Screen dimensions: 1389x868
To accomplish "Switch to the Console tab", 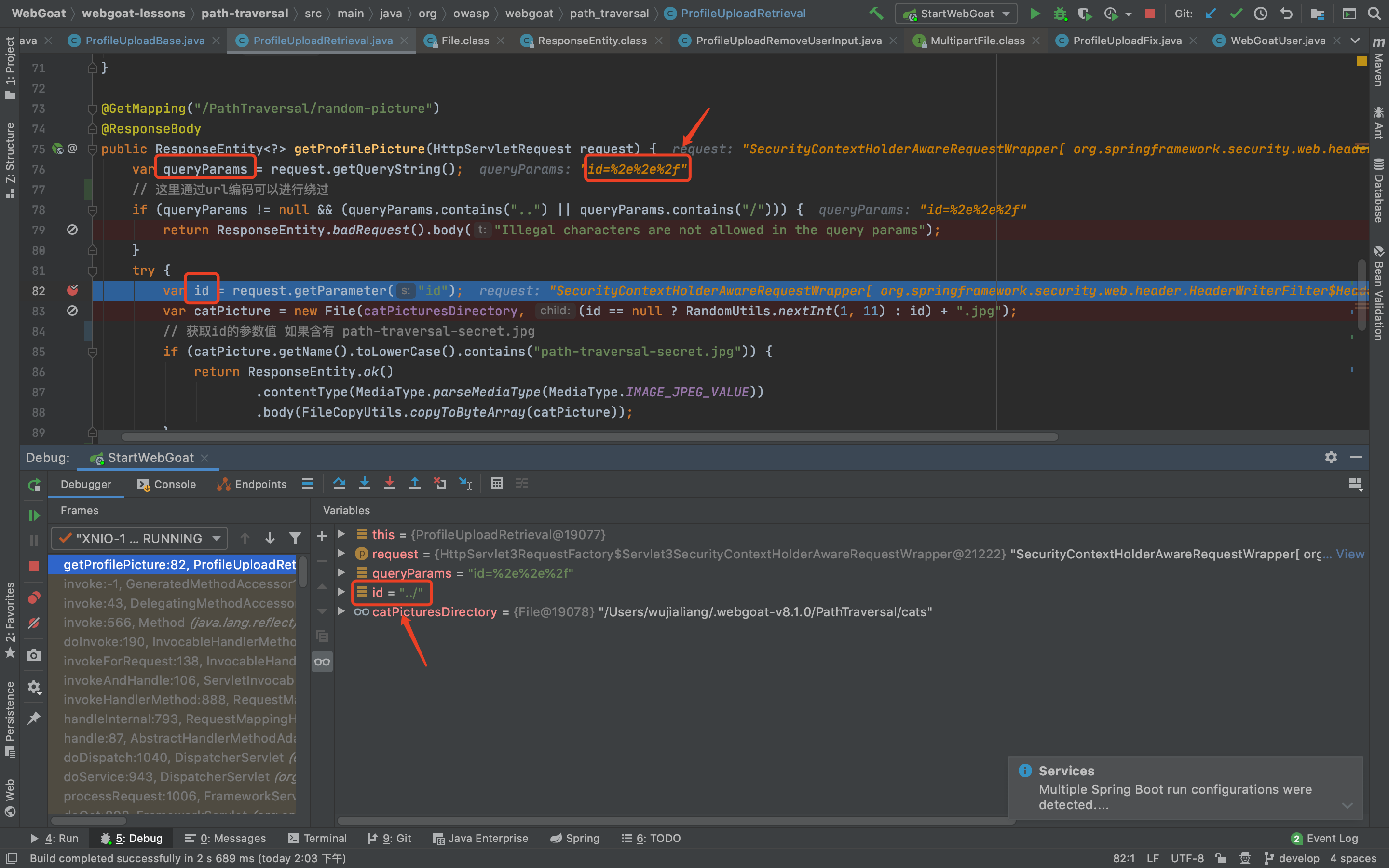I will pyautogui.click(x=167, y=484).
